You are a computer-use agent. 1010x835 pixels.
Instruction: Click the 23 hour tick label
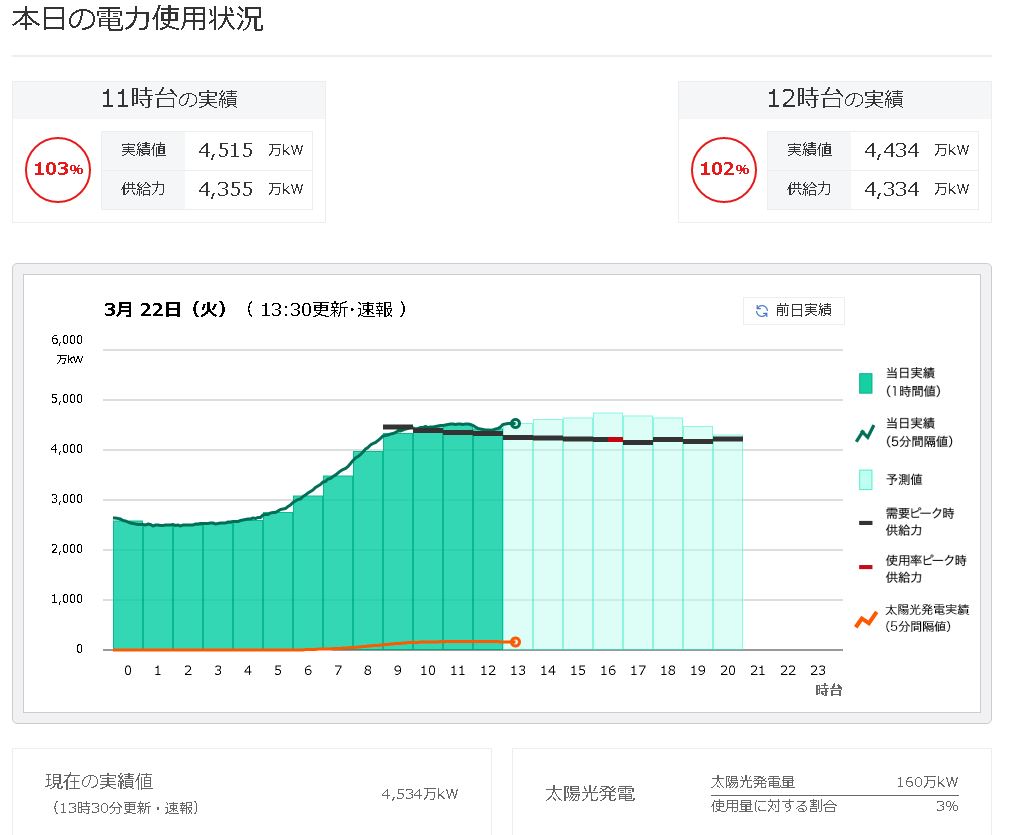pos(817,670)
